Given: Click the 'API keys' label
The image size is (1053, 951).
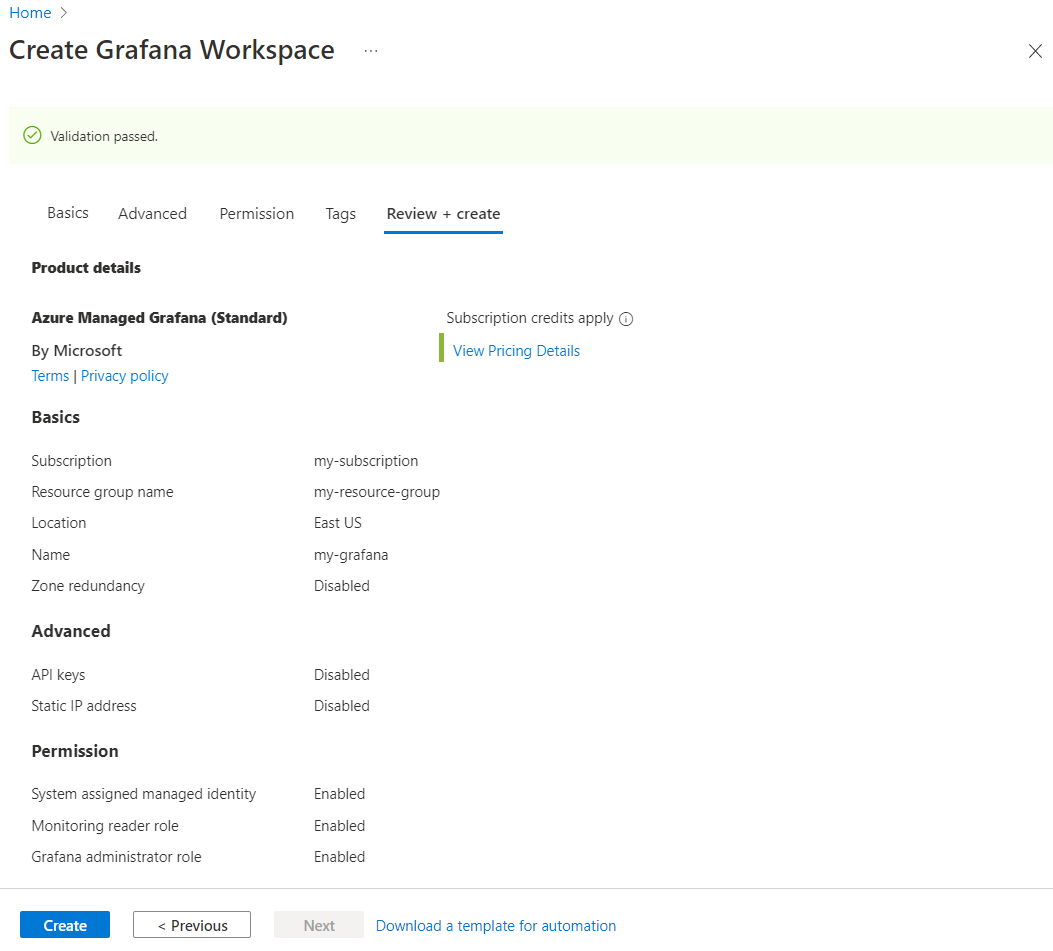Looking at the screenshot, I should 58,675.
